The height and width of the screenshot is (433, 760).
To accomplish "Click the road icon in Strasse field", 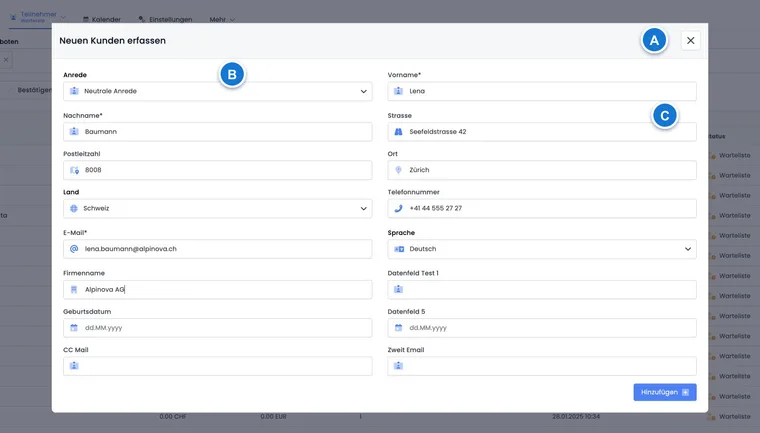I will click(x=398, y=131).
